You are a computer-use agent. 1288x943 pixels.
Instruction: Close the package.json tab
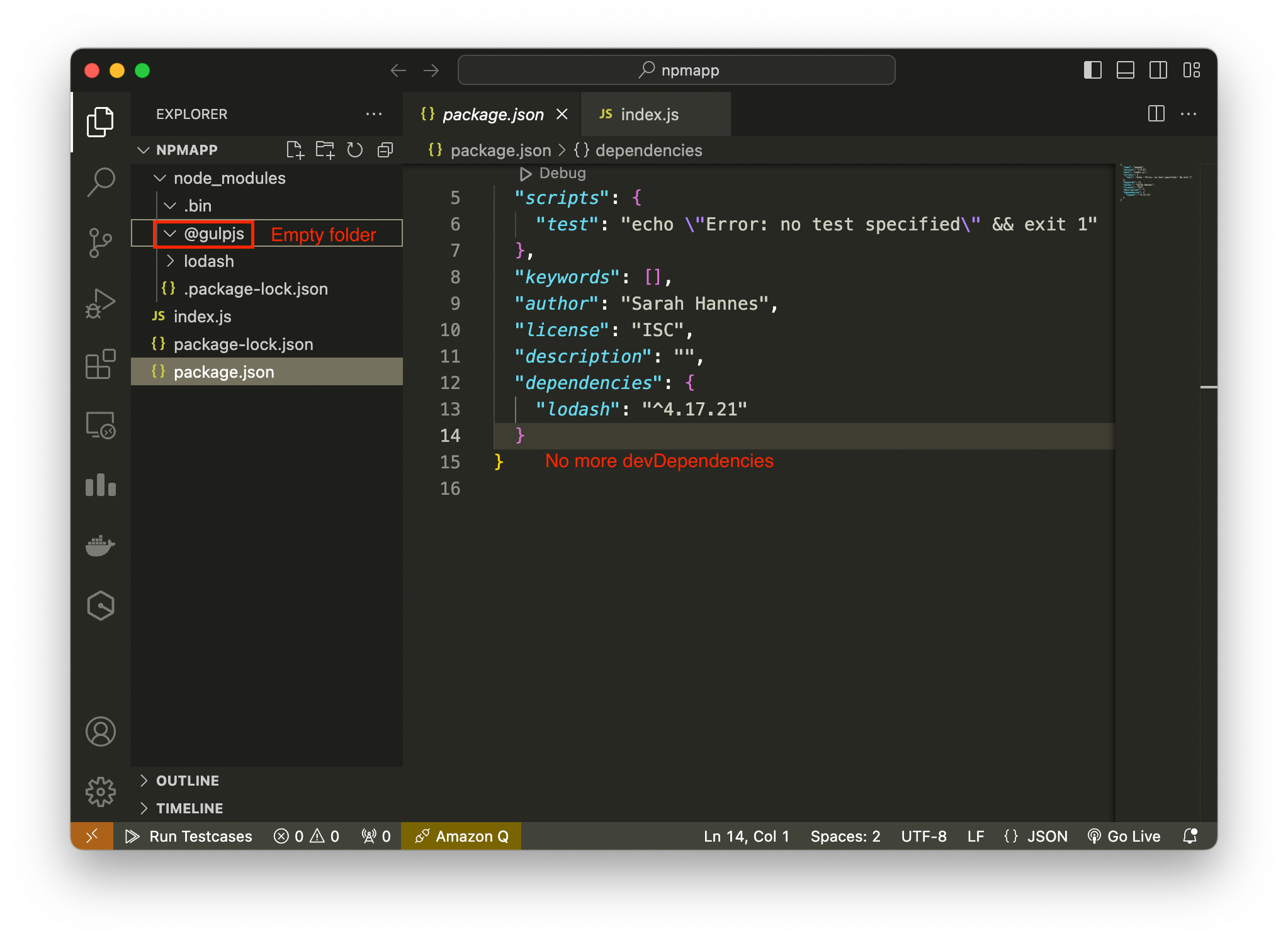pyautogui.click(x=562, y=114)
